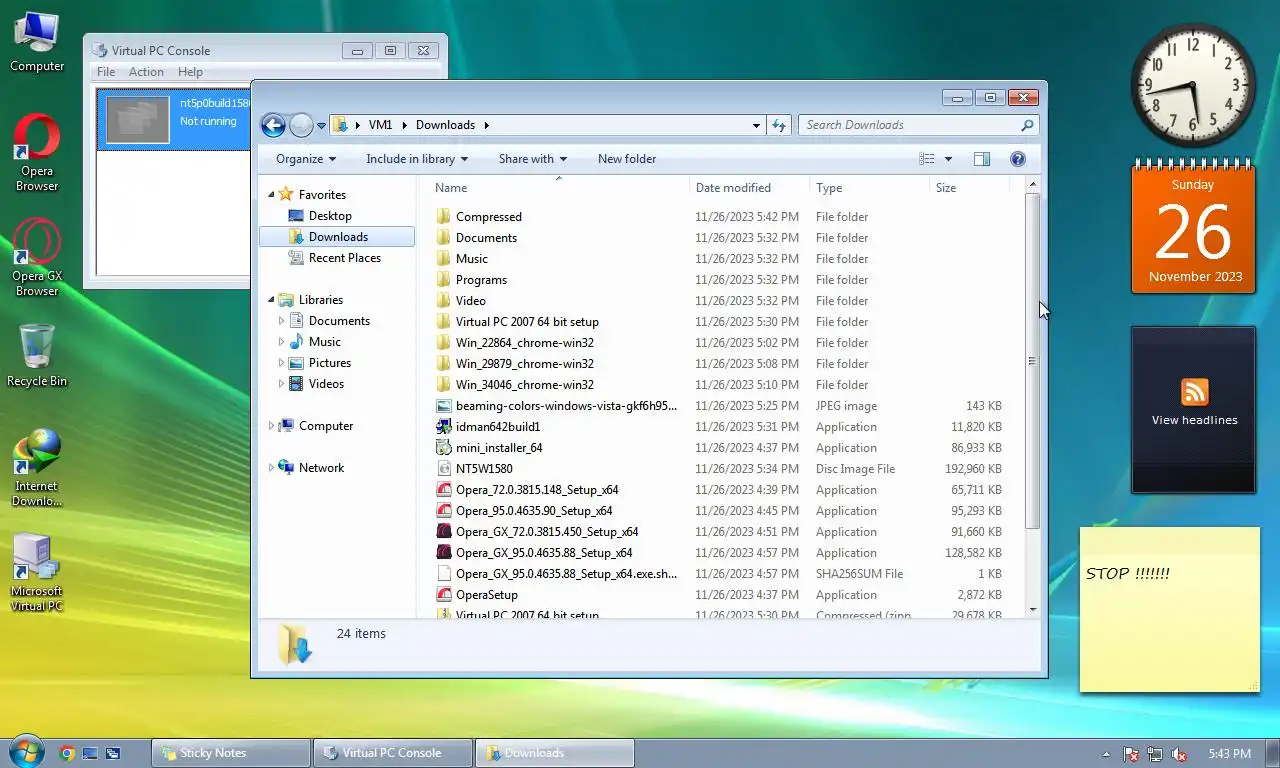Switch to Virtual PC Console taskbar button

(393, 753)
